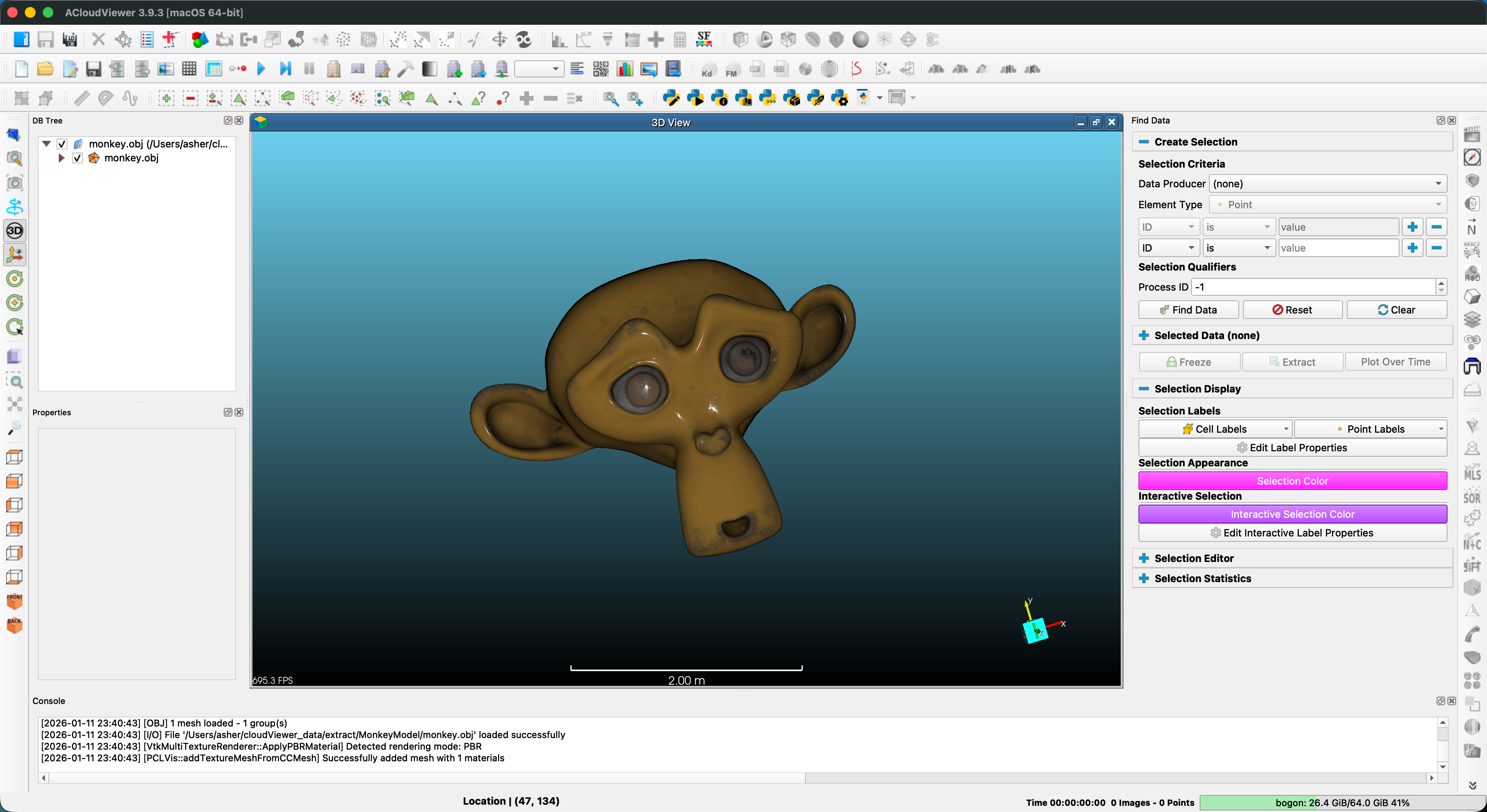1487x812 pixels.
Task: Uncheck the monkey.obj file group checkbox
Action: pyautogui.click(x=62, y=144)
